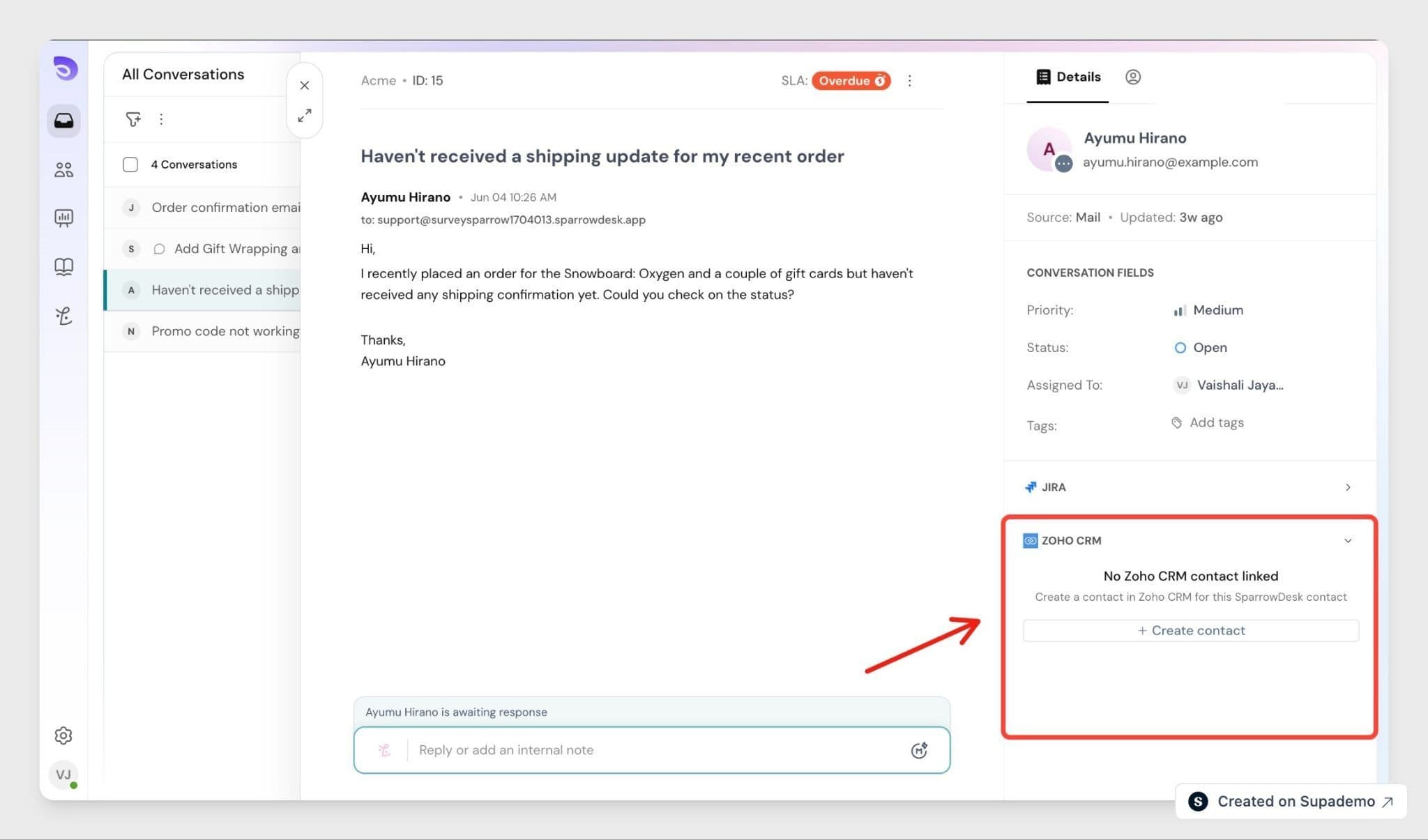Switch to the Details tab
This screenshot has width=1428, height=840.
[1068, 77]
